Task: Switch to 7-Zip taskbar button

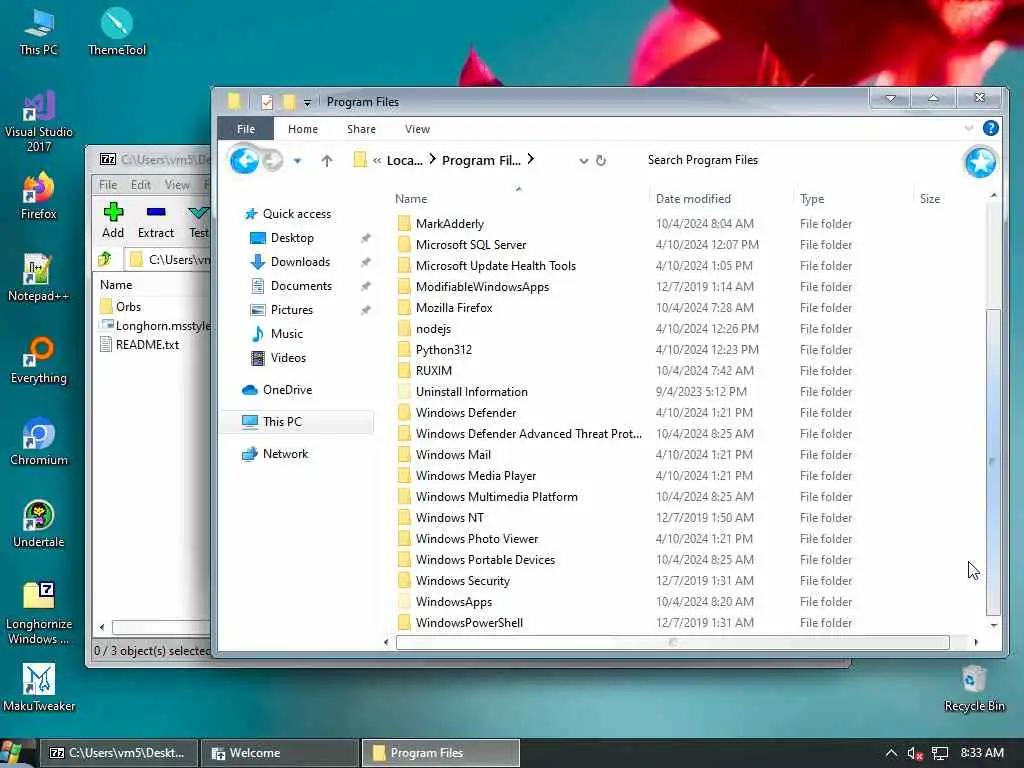Action: coord(118,753)
